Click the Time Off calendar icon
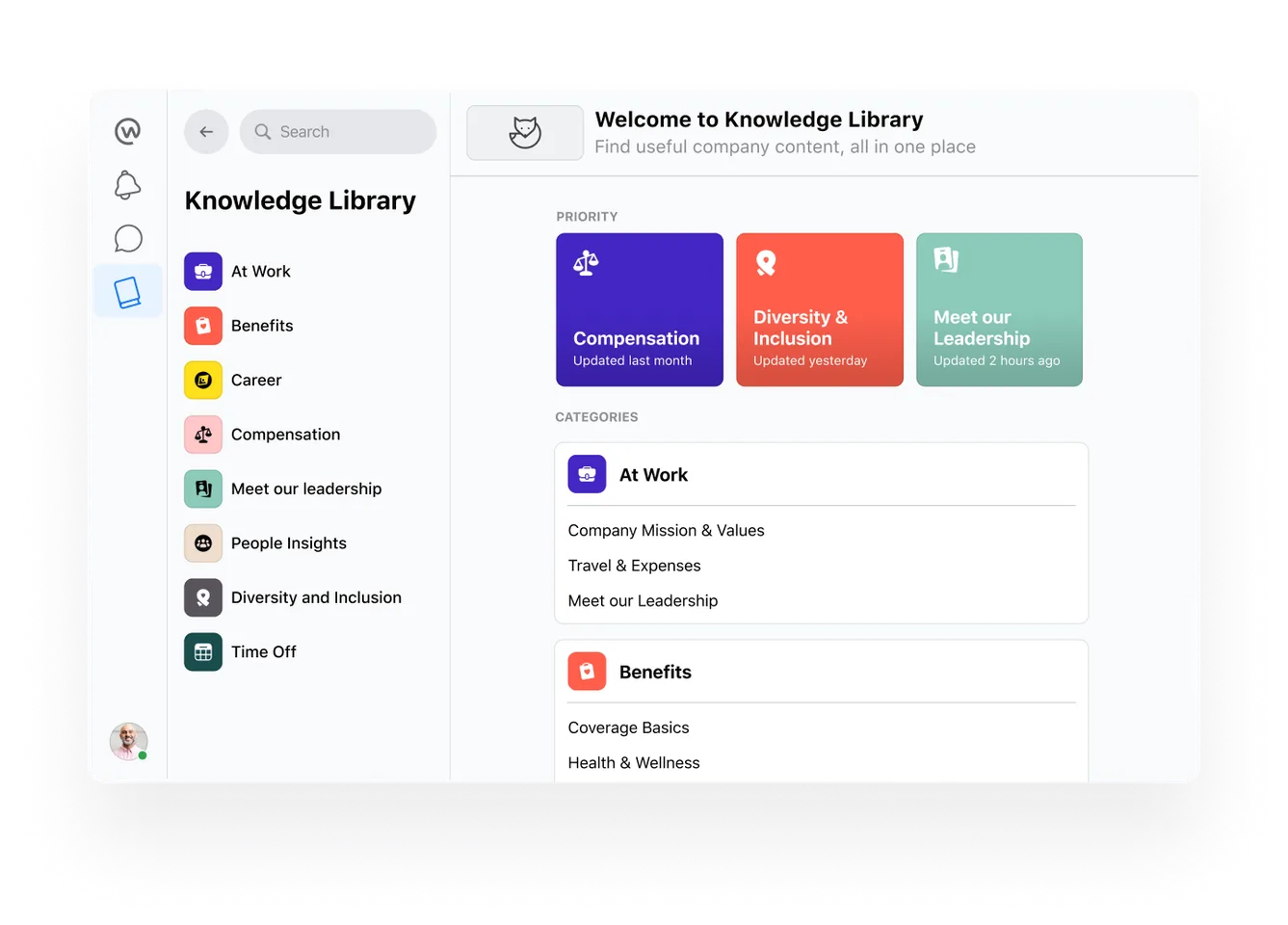 (x=203, y=652)
